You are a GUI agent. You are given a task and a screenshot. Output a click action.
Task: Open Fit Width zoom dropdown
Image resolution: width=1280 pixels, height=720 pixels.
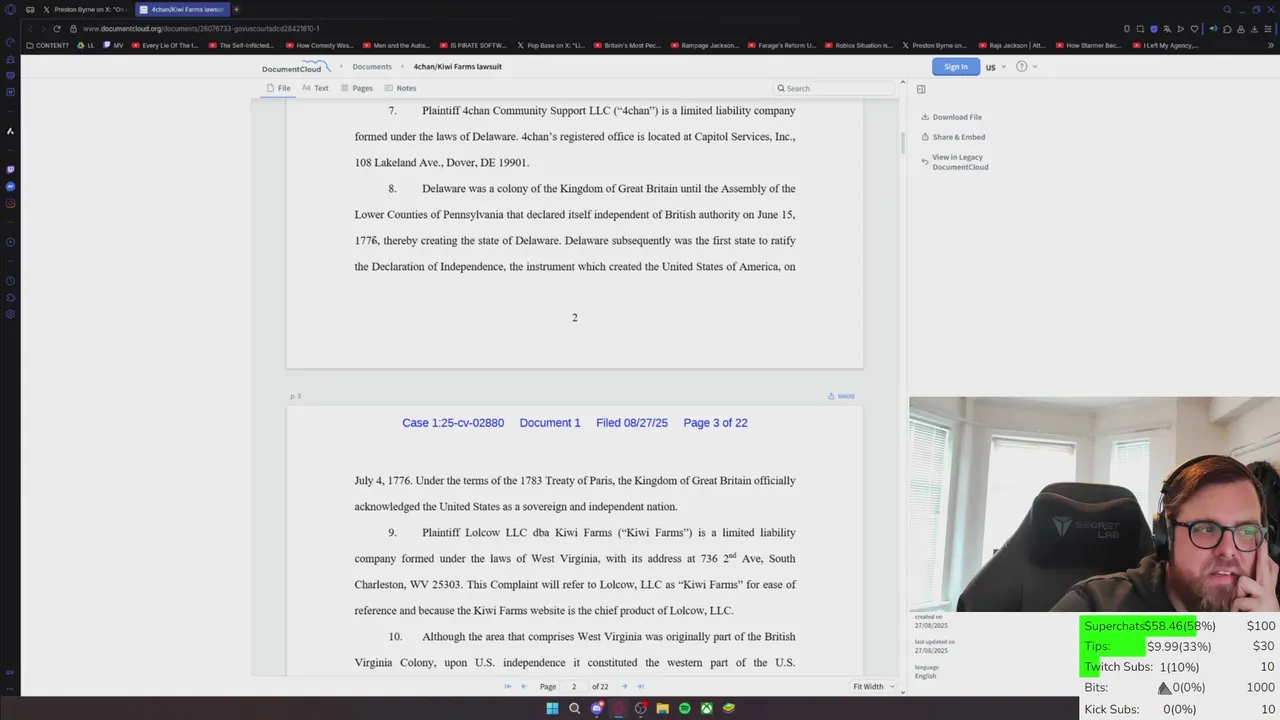tap(874, 686)
